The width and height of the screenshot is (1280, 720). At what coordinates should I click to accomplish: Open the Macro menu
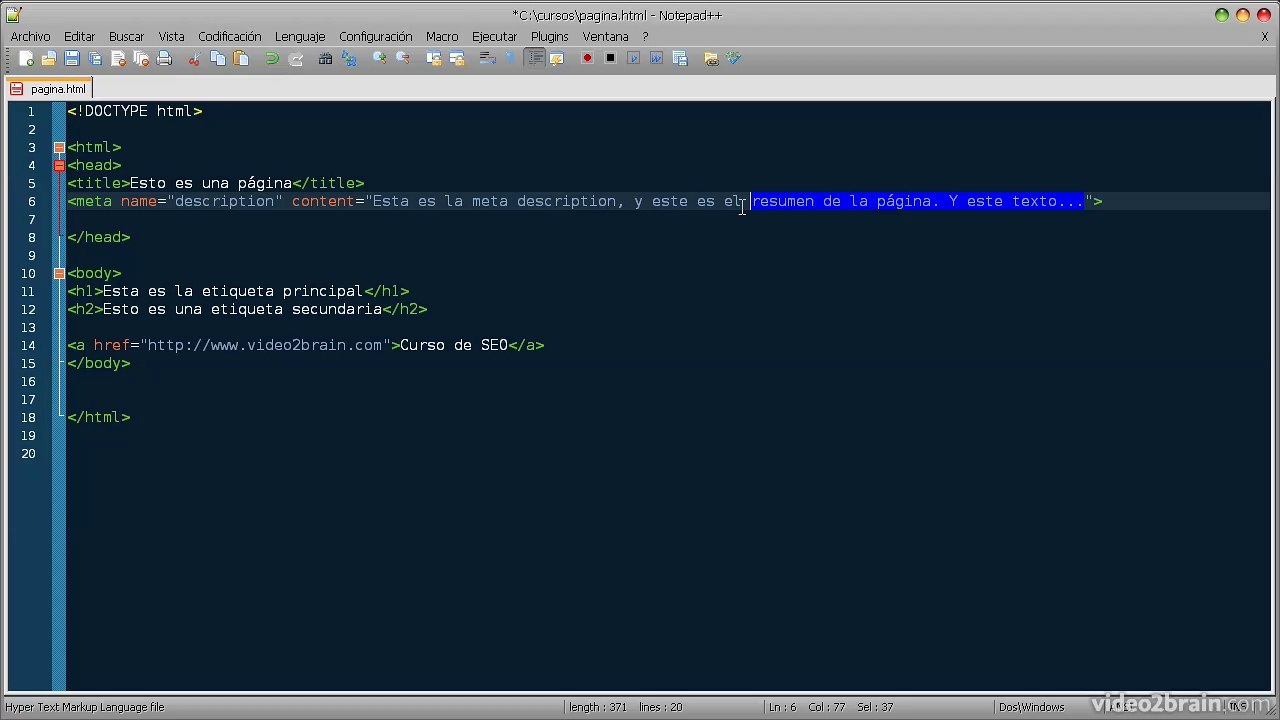click(x=442, y=37)
